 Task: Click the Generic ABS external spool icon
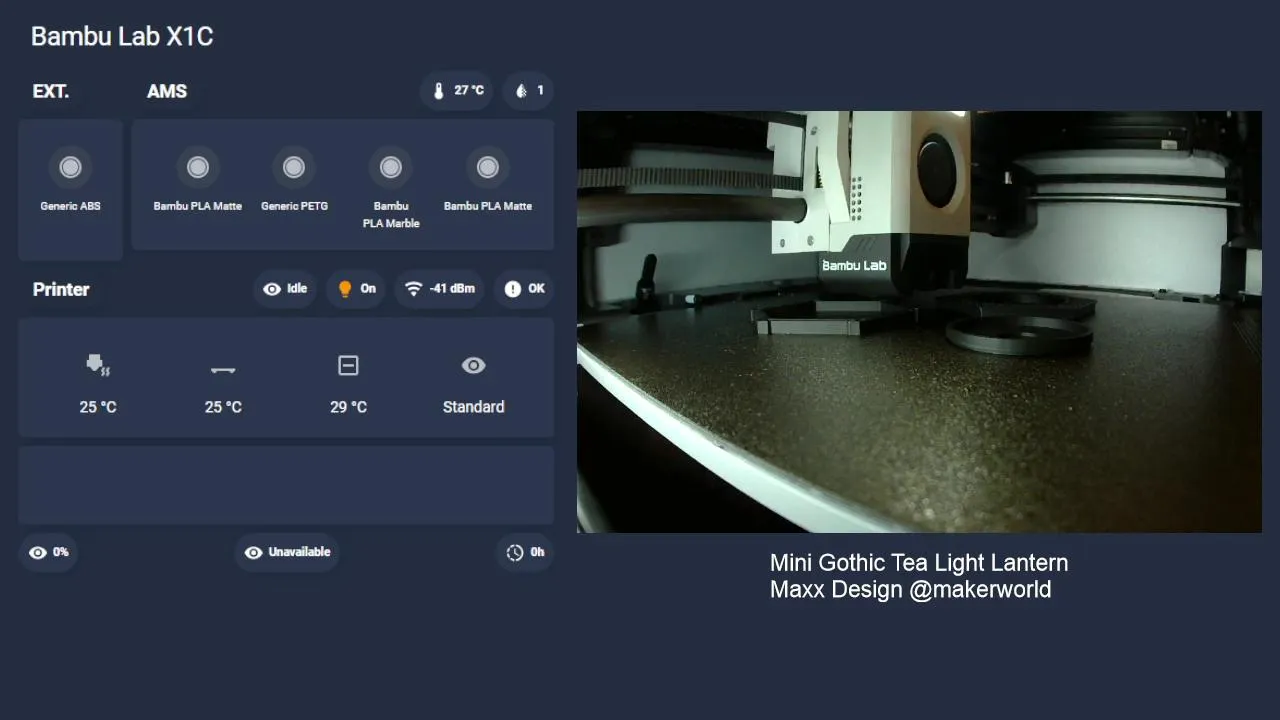pos(70,167)
